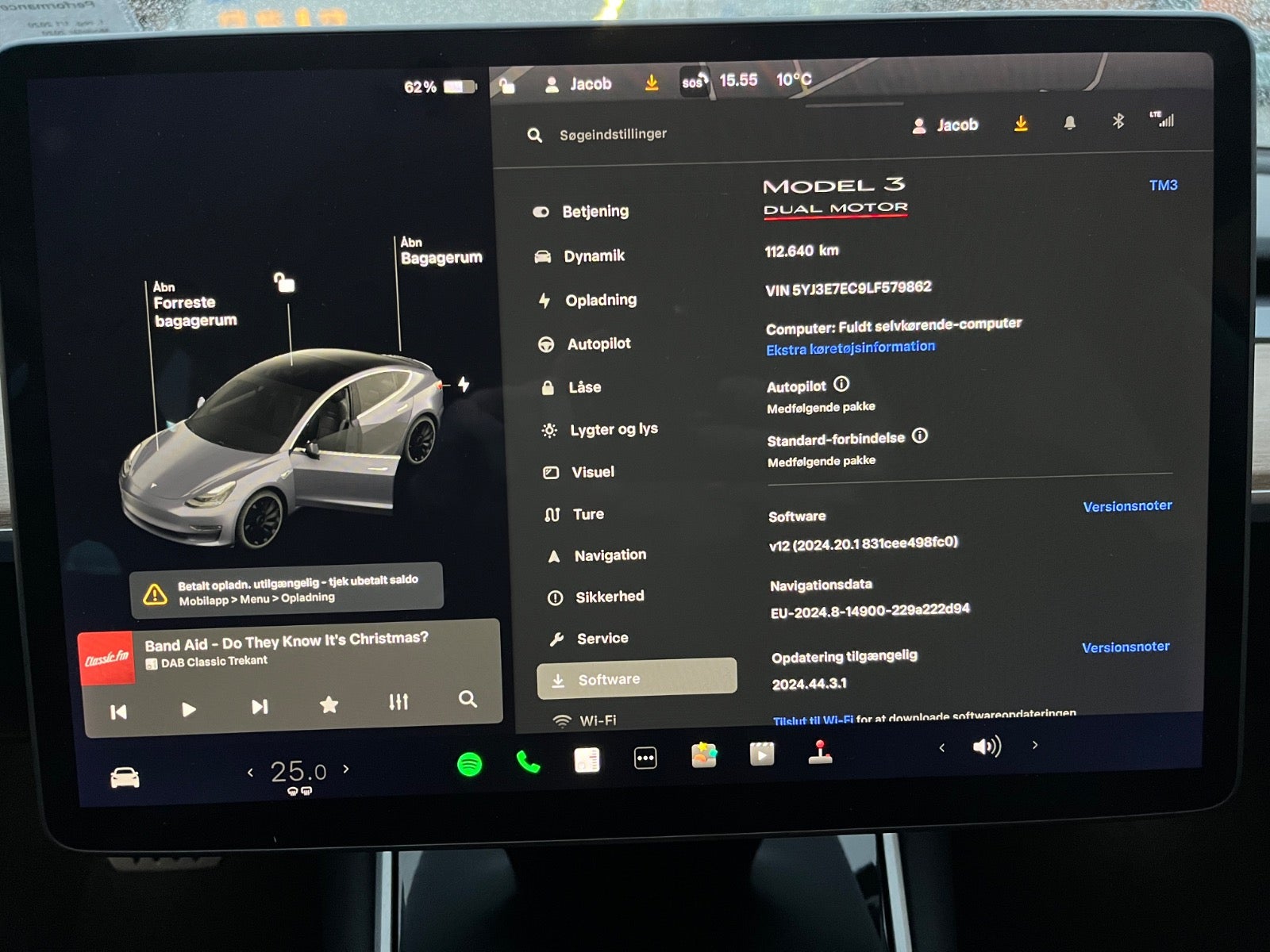Skip to next track
Viewport: 1270px width, 952px height.
(x=260, y=706)
